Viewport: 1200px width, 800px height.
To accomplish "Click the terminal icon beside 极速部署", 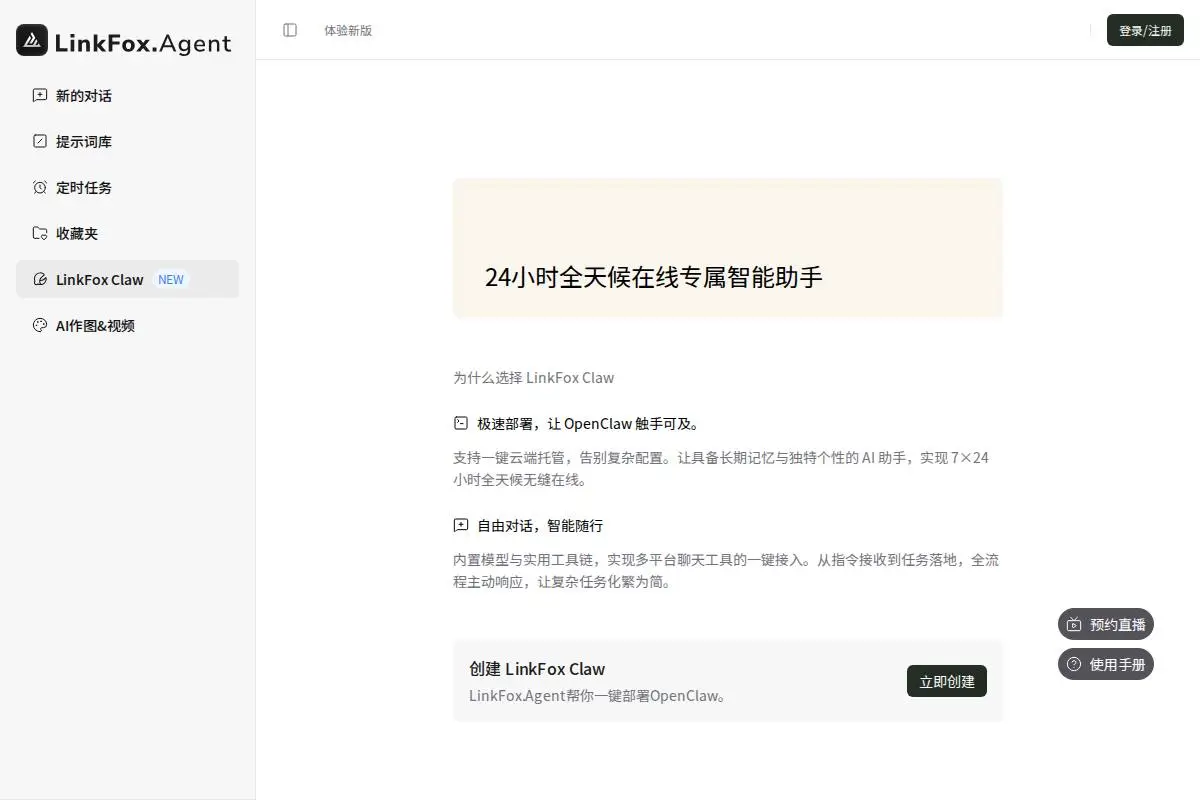I will pos(461,424).
